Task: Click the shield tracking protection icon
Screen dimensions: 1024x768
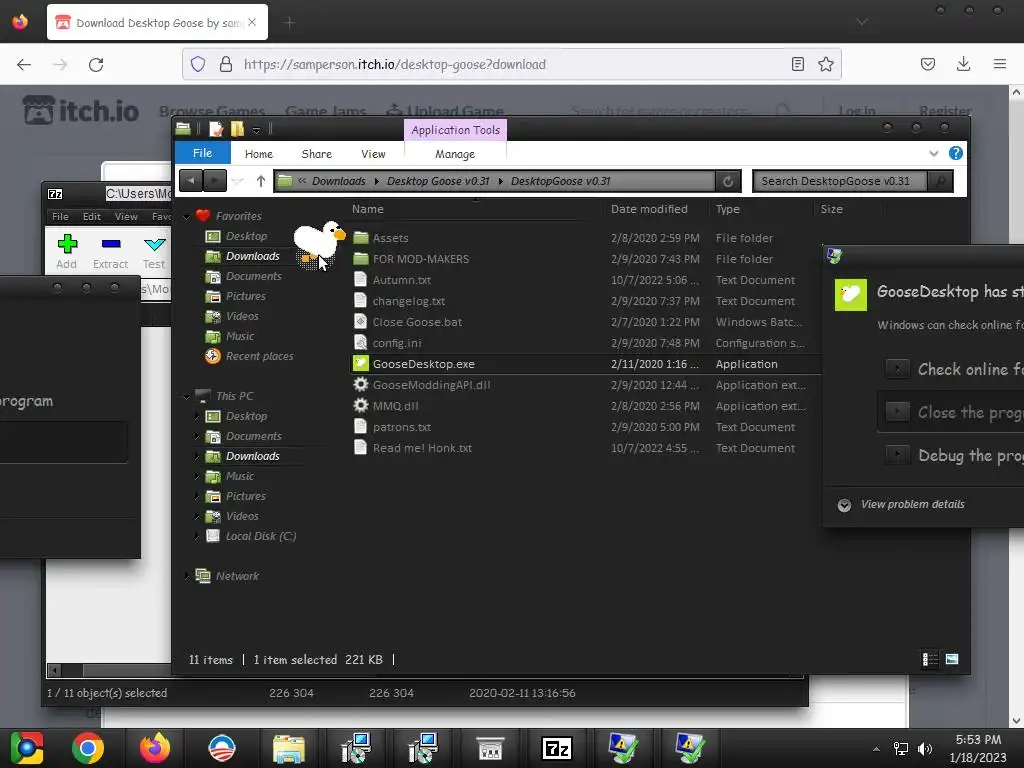Action: click(x=198, y=64)
